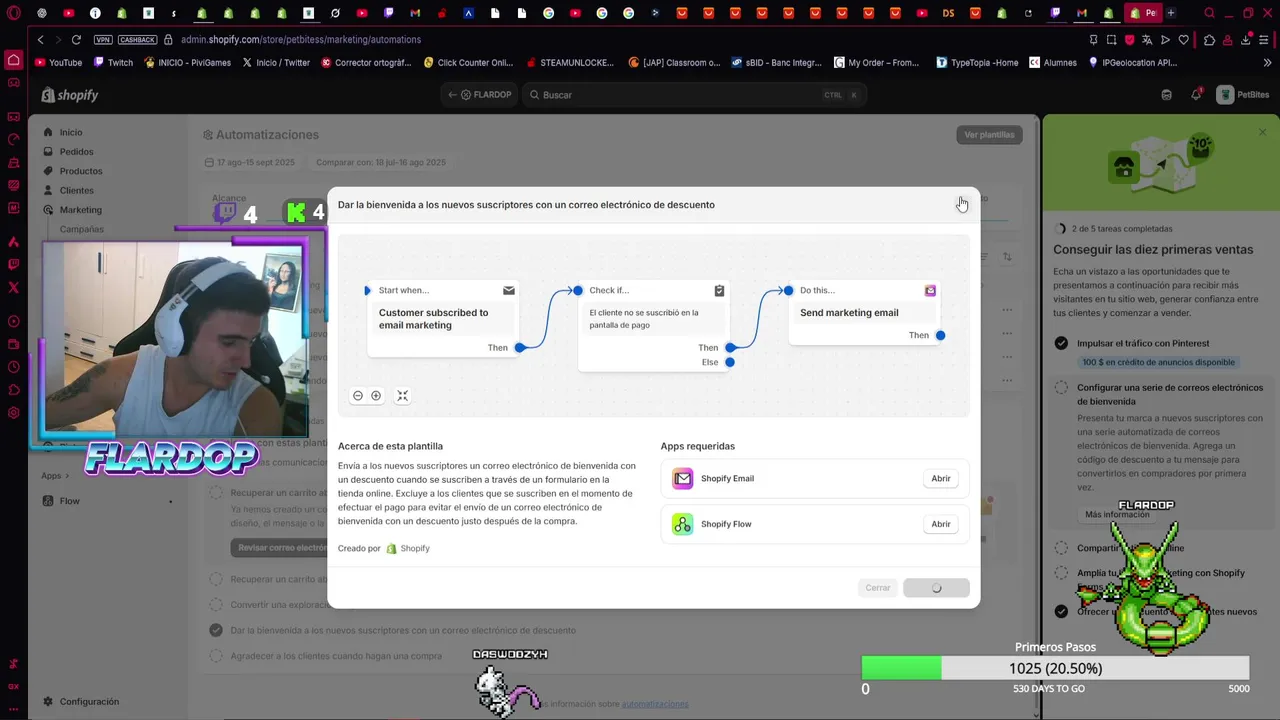Click Más información in the setup guide

(1117, 514)
